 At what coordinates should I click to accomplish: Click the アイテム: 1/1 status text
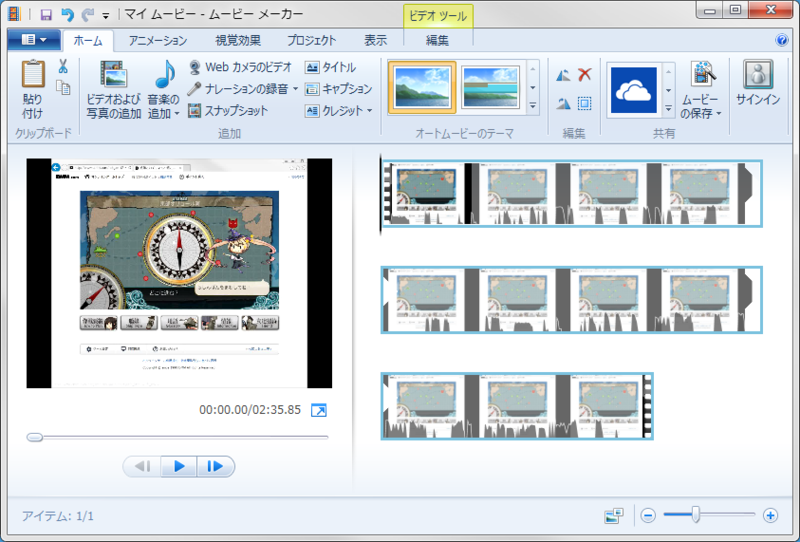pyautogui.click(x=58, y=516)
